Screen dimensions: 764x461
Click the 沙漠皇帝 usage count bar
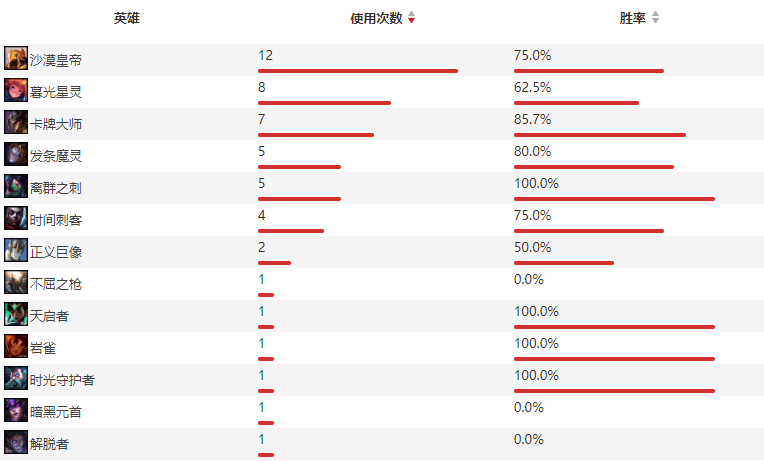(358, 71)
